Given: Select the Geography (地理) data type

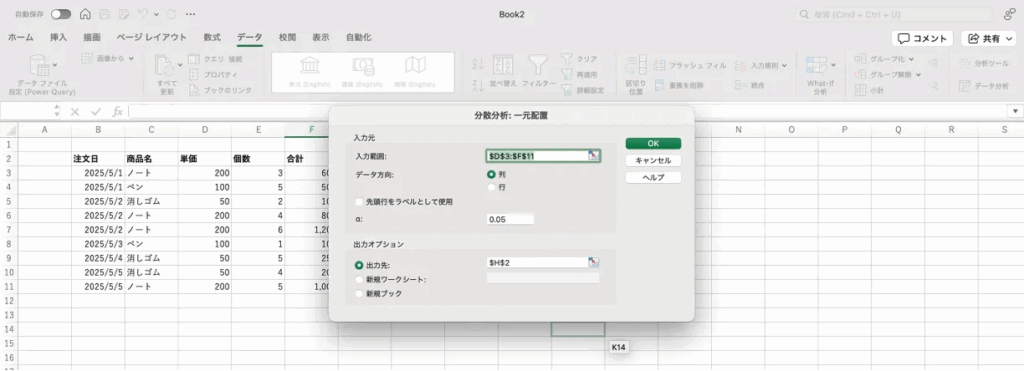Looking at the screenshot, I should (415, 71).
